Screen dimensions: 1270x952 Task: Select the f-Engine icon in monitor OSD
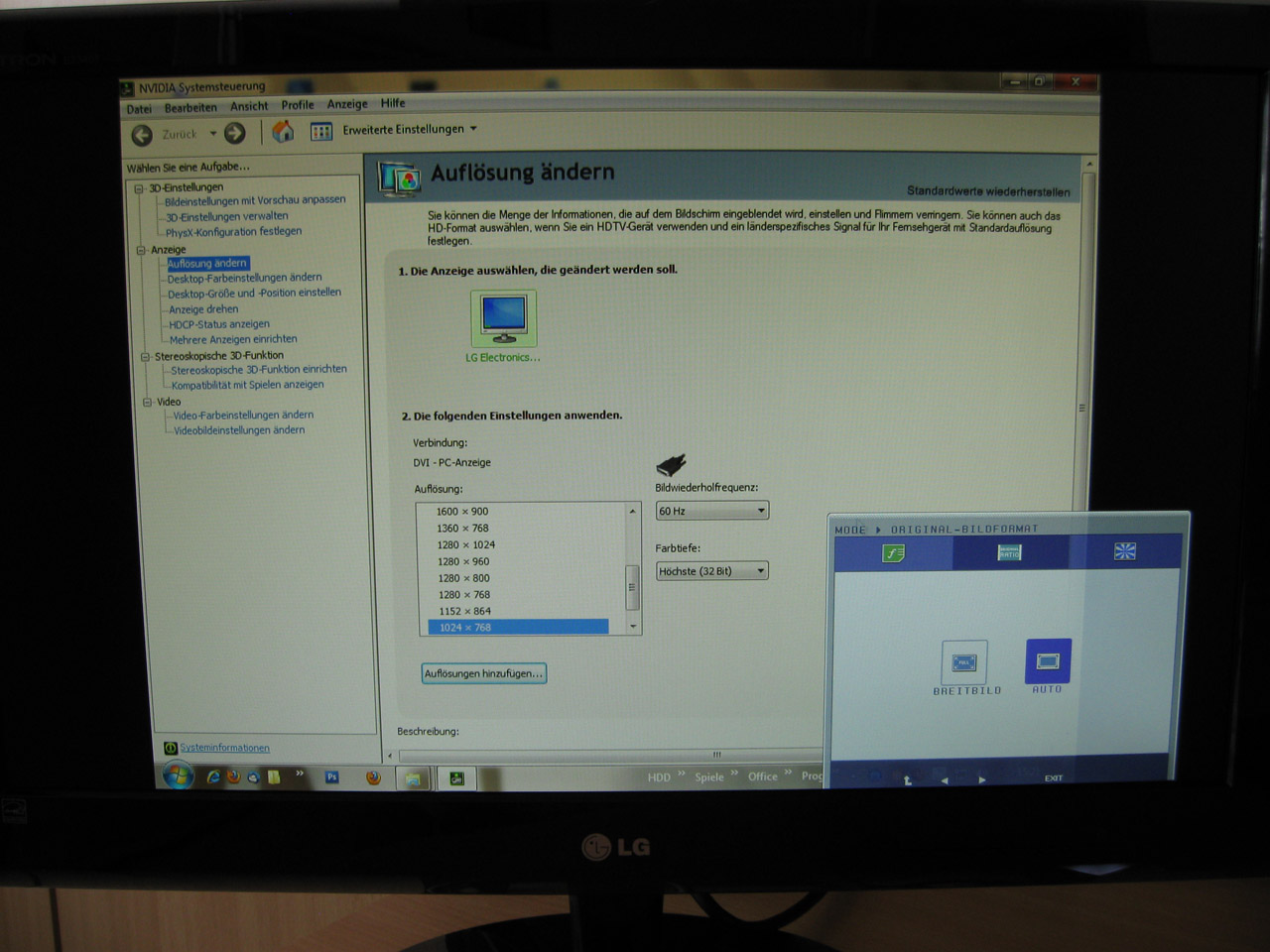click(x=893, y=553)
